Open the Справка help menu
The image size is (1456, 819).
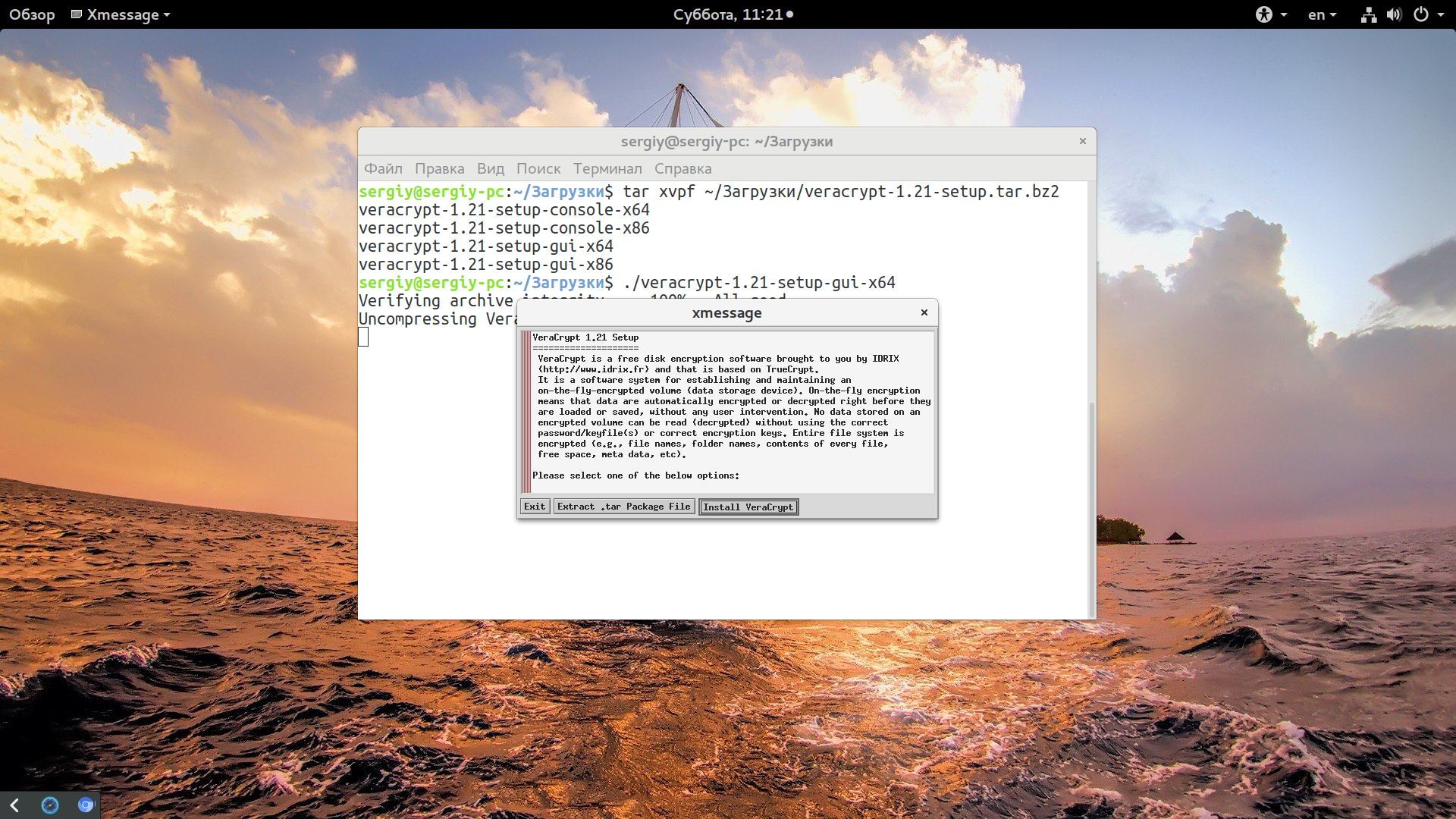pyautogui.click(x=682, y=168)
